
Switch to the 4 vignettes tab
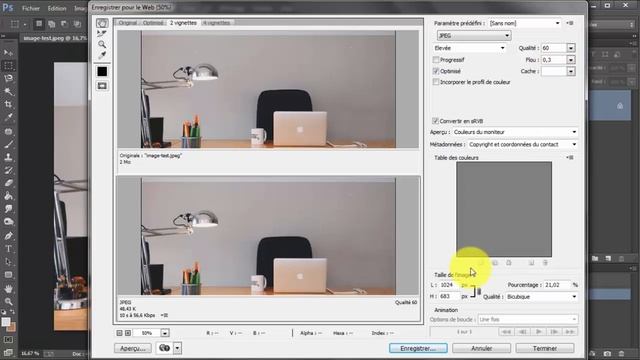pyautogui.click(x=216, y=23)
